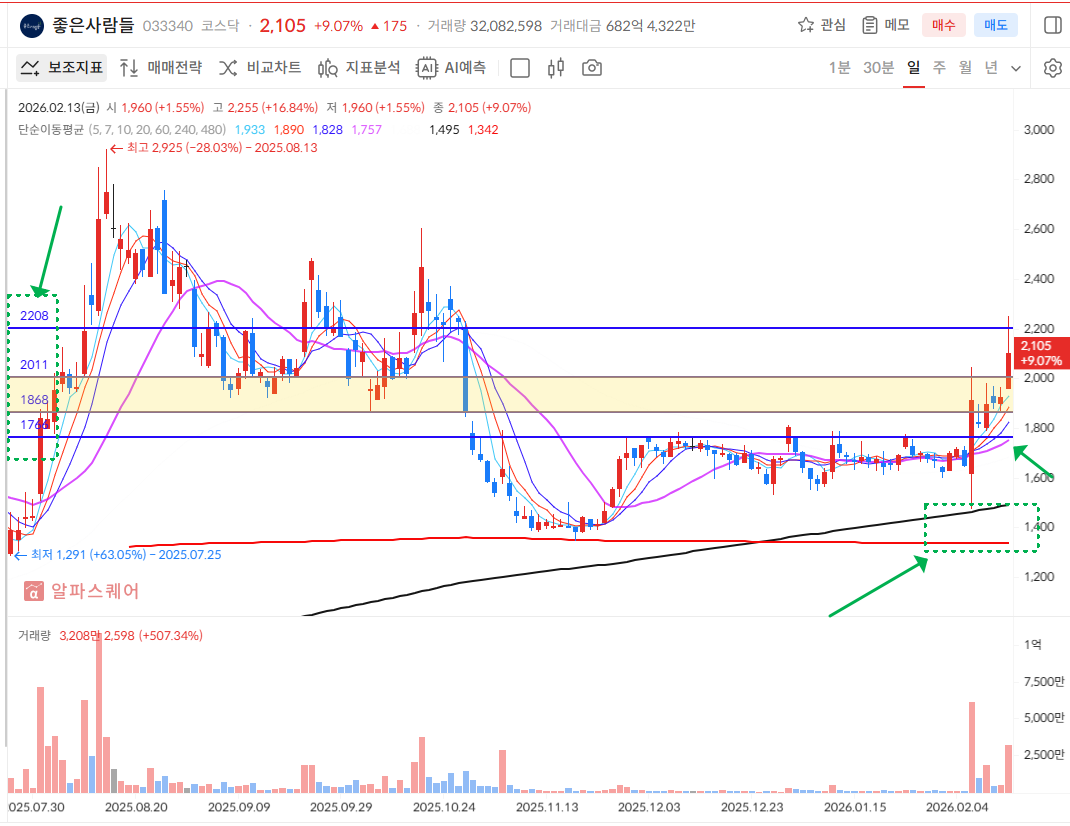Image resolution: width=1070 pixels, height=826 pixels.
Task: Toggle candlestick chart type icon
Action: (x=556, y=68)
